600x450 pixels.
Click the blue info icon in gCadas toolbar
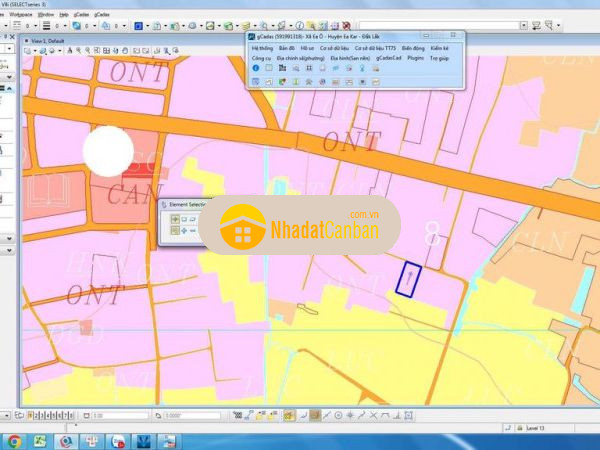255,69
